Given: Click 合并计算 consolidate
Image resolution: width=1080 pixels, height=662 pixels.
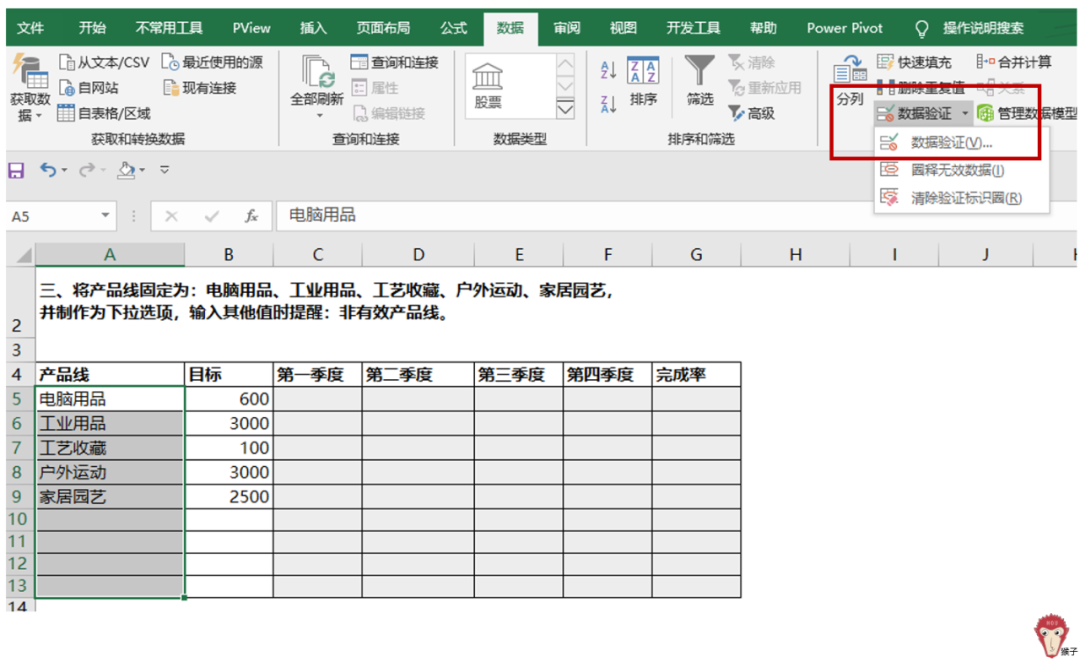Looking at the screenshot, I should point(1014,63).
